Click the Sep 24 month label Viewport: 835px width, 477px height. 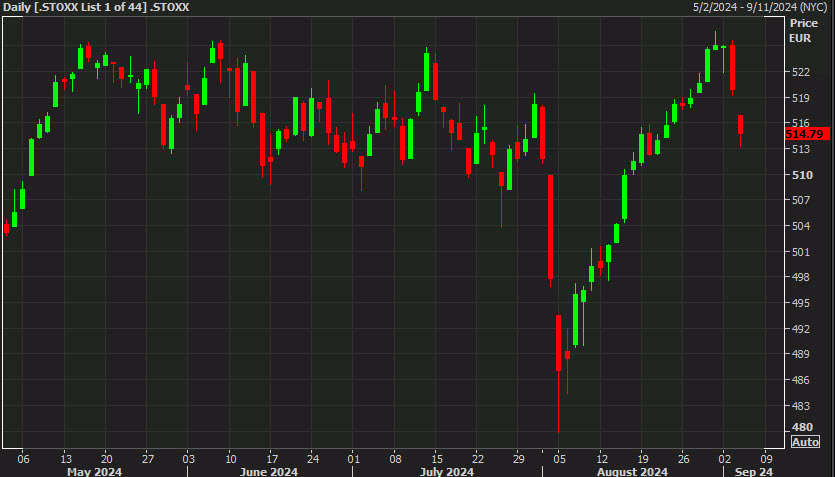[754, 472]
